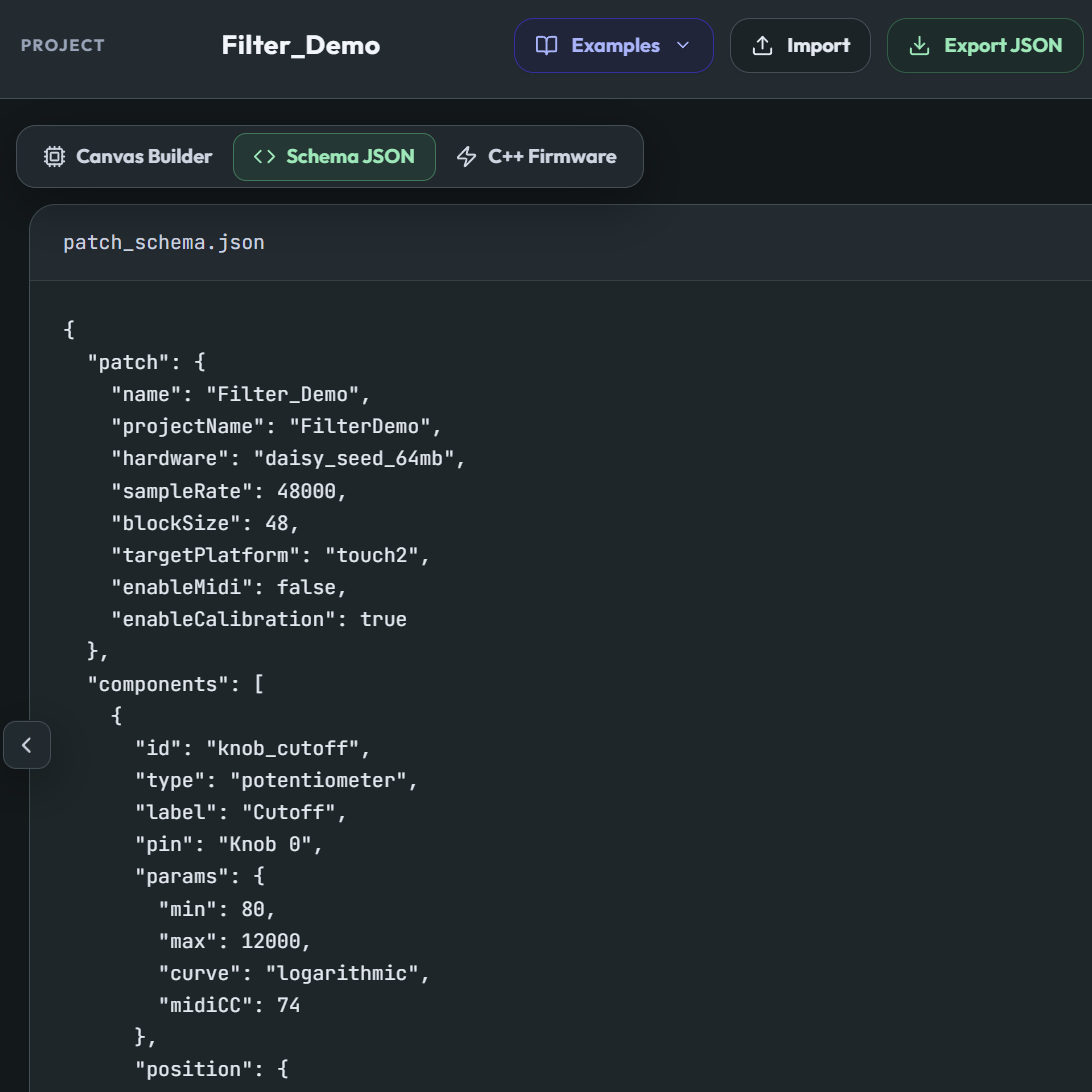Click the upload icon in Import
Screen dimensions: 1092x1092
pos(763,45)
